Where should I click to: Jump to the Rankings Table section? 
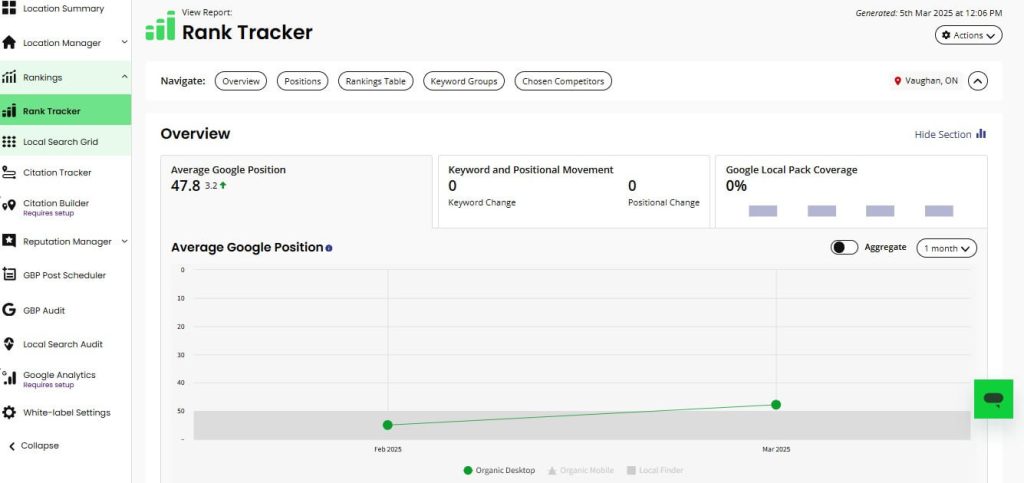(x=376, y=81)
